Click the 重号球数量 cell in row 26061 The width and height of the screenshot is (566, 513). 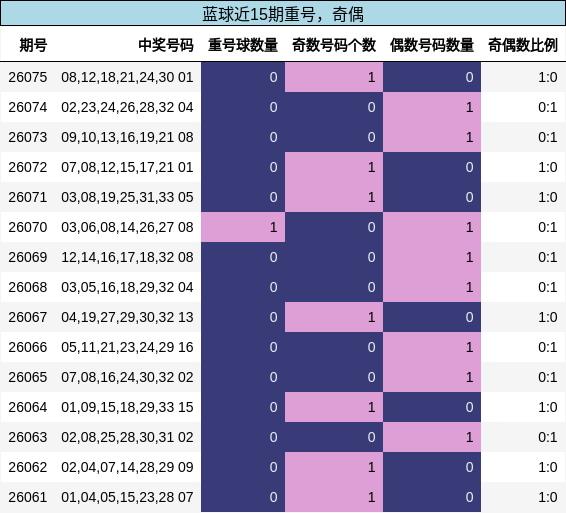coord(243,497)
